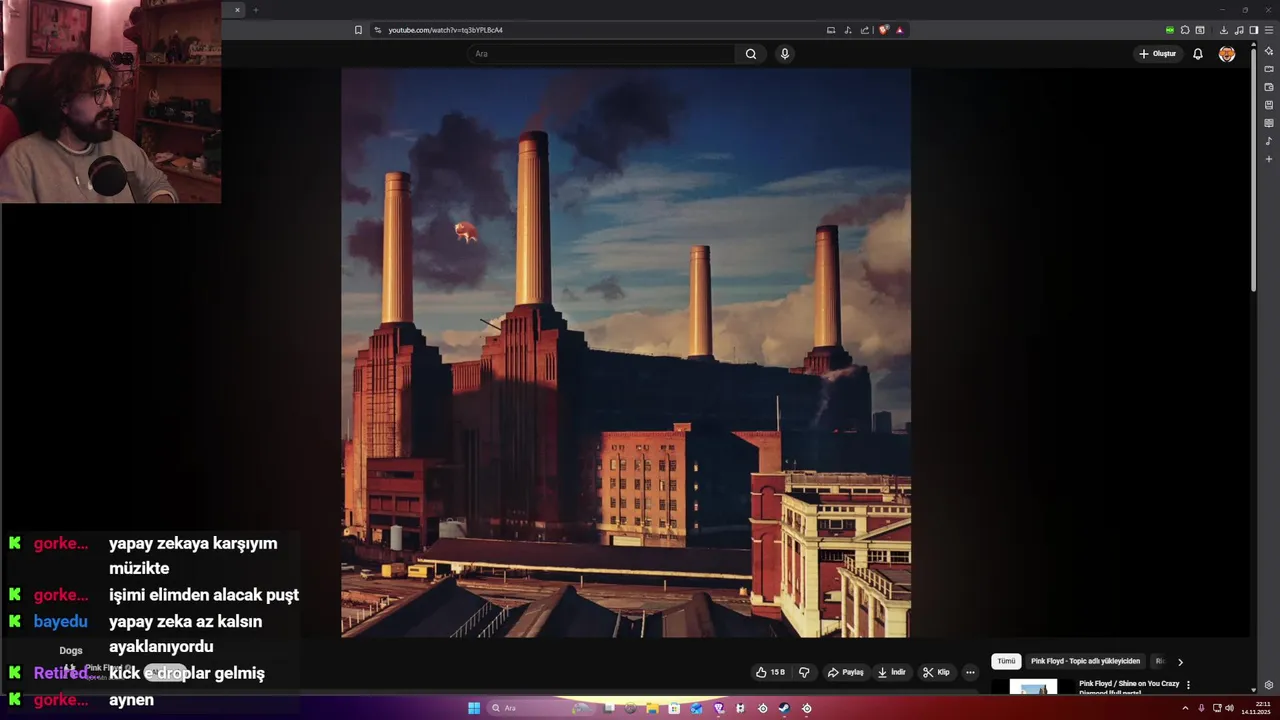Click the Shine on You Crazy Diamond thumbnail
The width and height of the screenshot is (1280, 720).
click(x=1033, y=687)
